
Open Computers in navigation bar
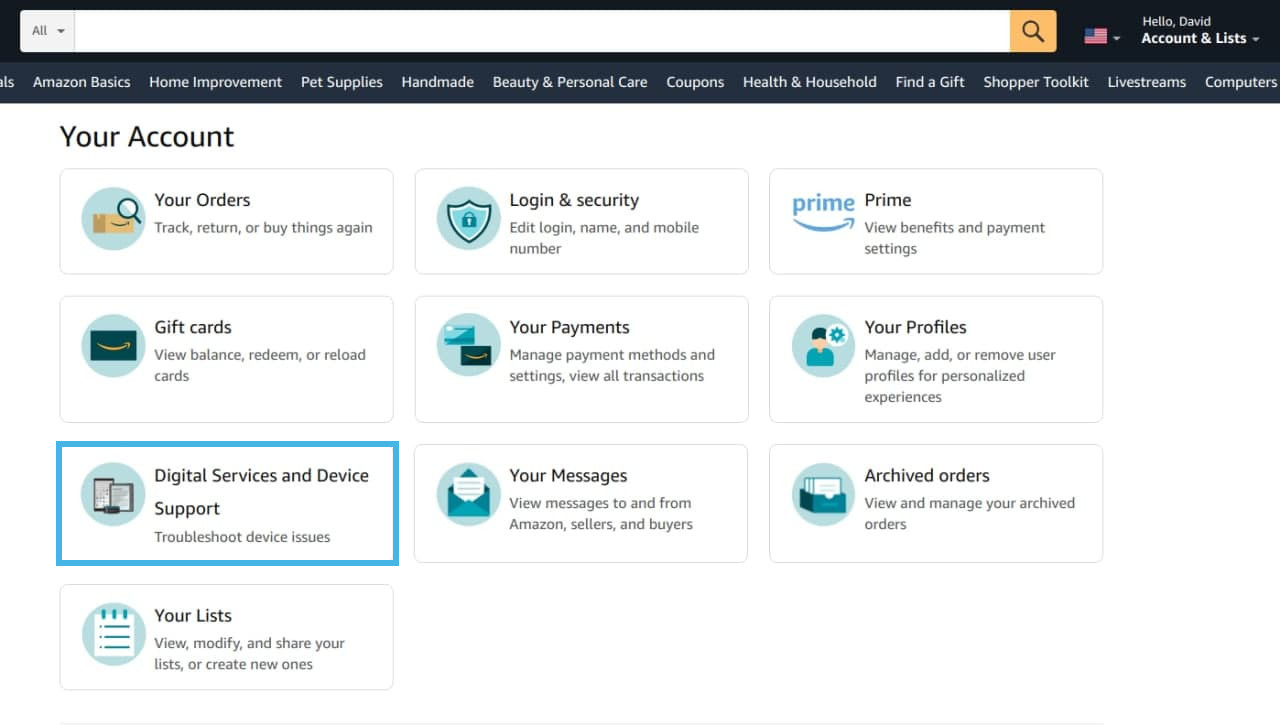(1241, 82)
